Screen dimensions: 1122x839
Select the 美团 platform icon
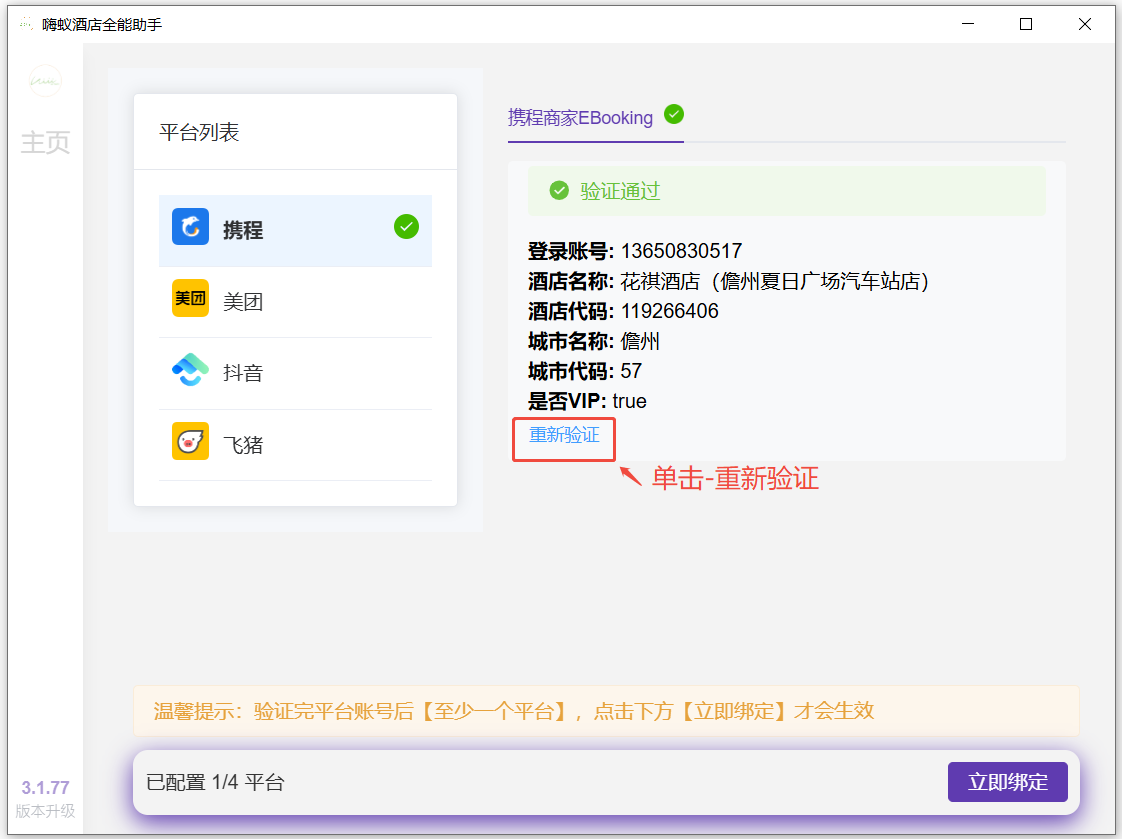190,299
